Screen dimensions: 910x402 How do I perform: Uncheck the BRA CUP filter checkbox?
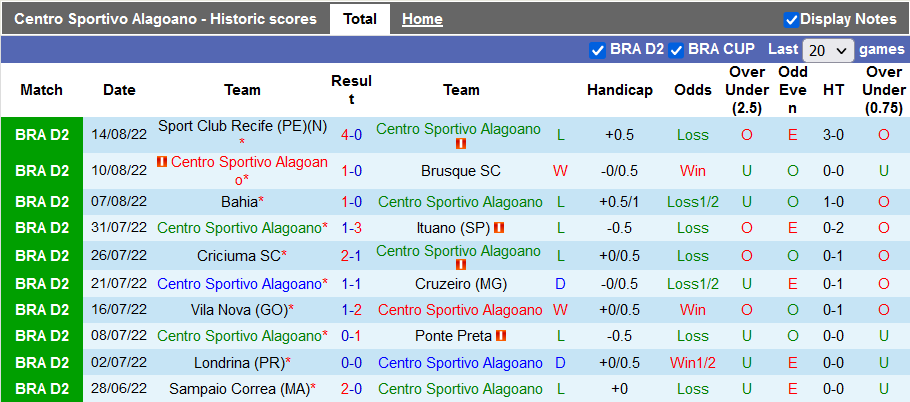click(x=676, y=49)
